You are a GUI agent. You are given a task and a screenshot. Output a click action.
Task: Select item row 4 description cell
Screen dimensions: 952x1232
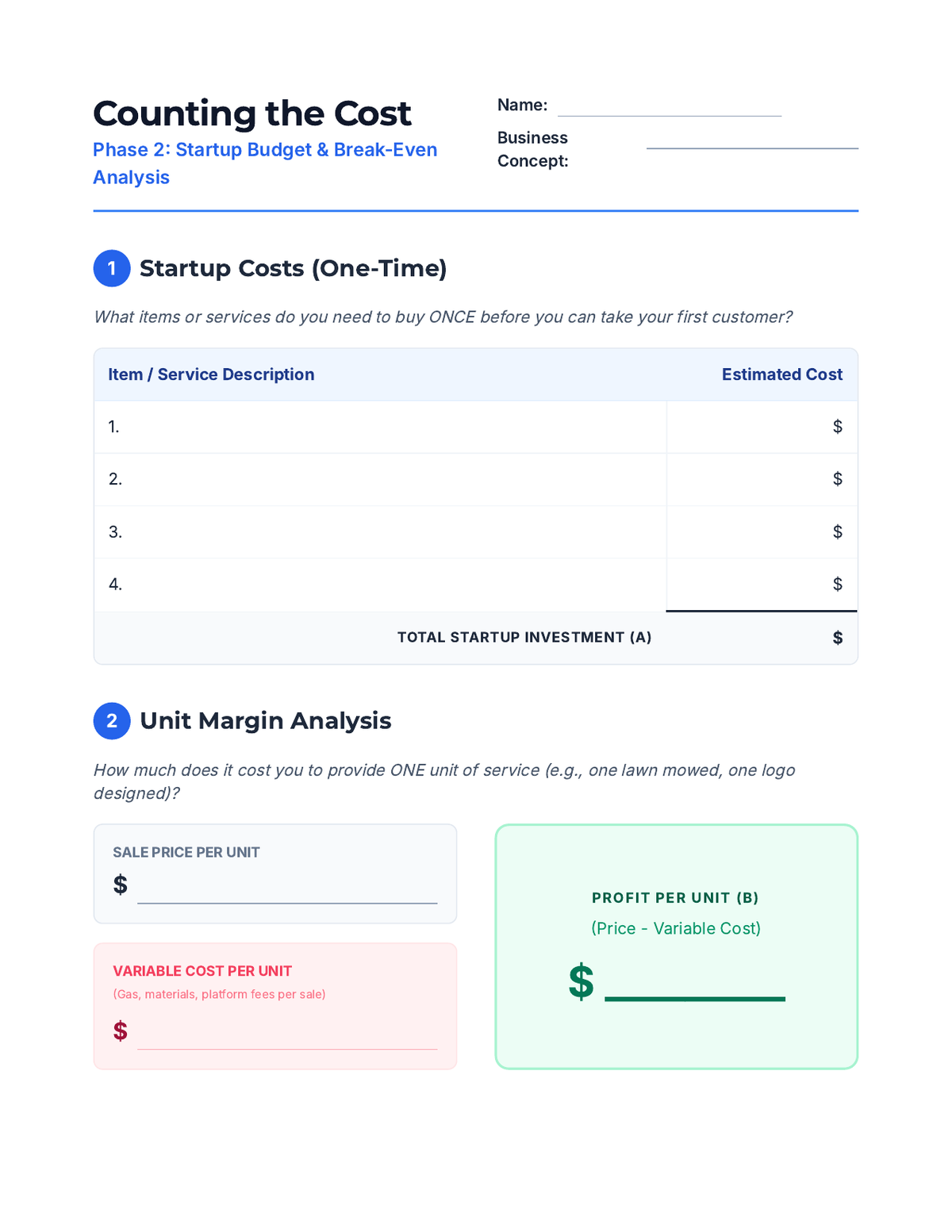[x=380, y=585]
